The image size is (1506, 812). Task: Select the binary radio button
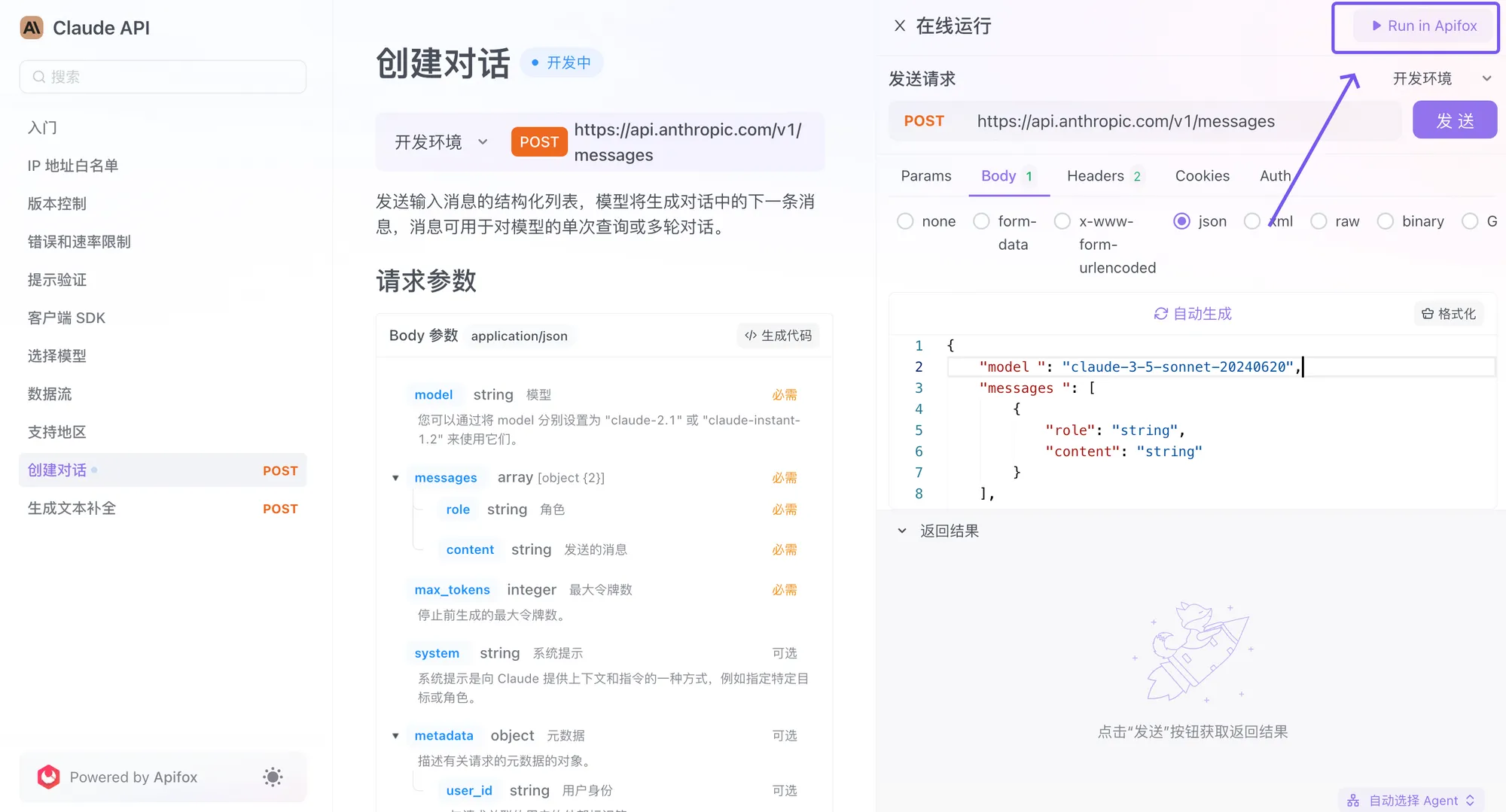(x=1385, y=221)
